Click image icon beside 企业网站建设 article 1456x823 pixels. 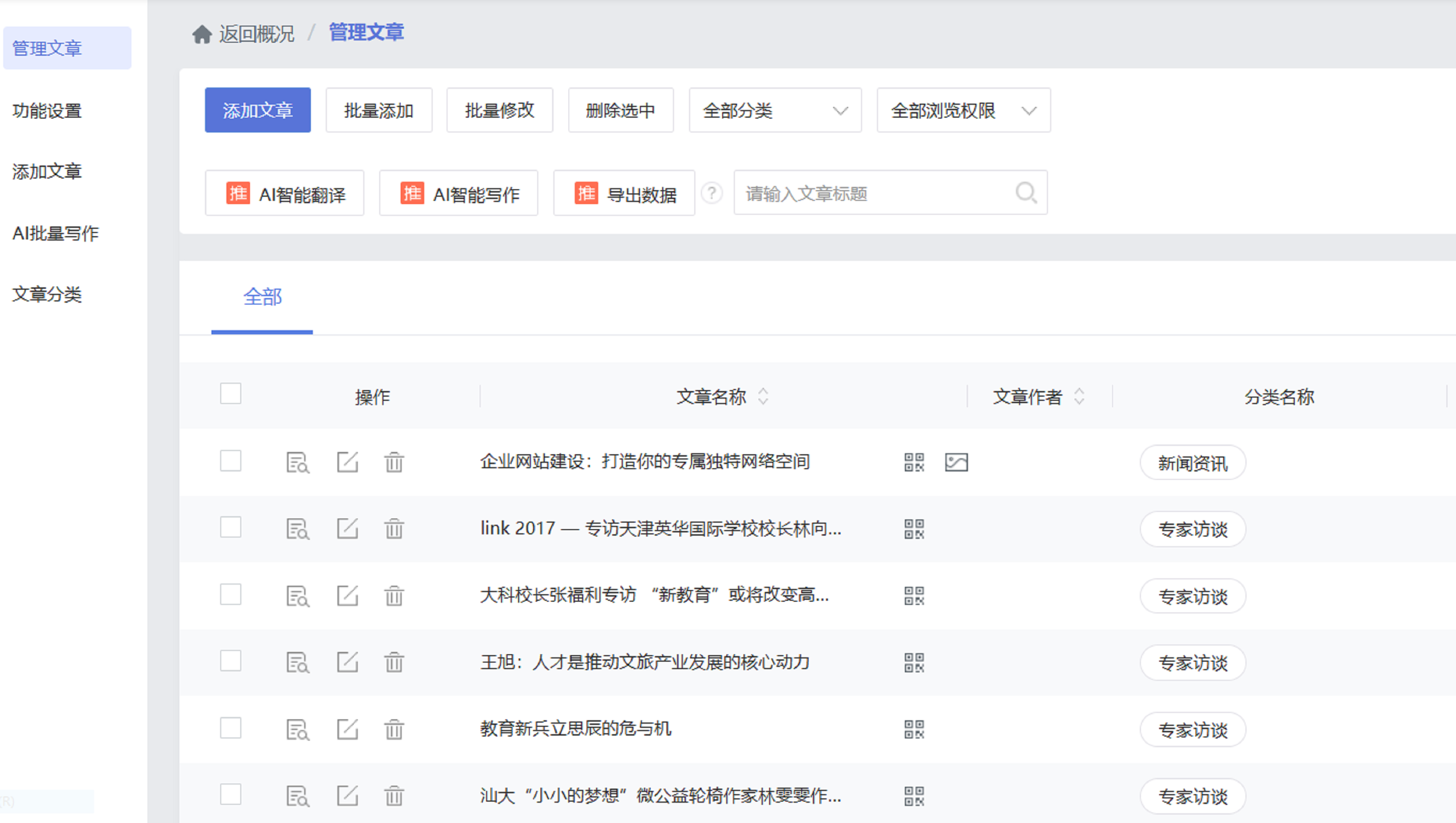click(x=956, y=462)
